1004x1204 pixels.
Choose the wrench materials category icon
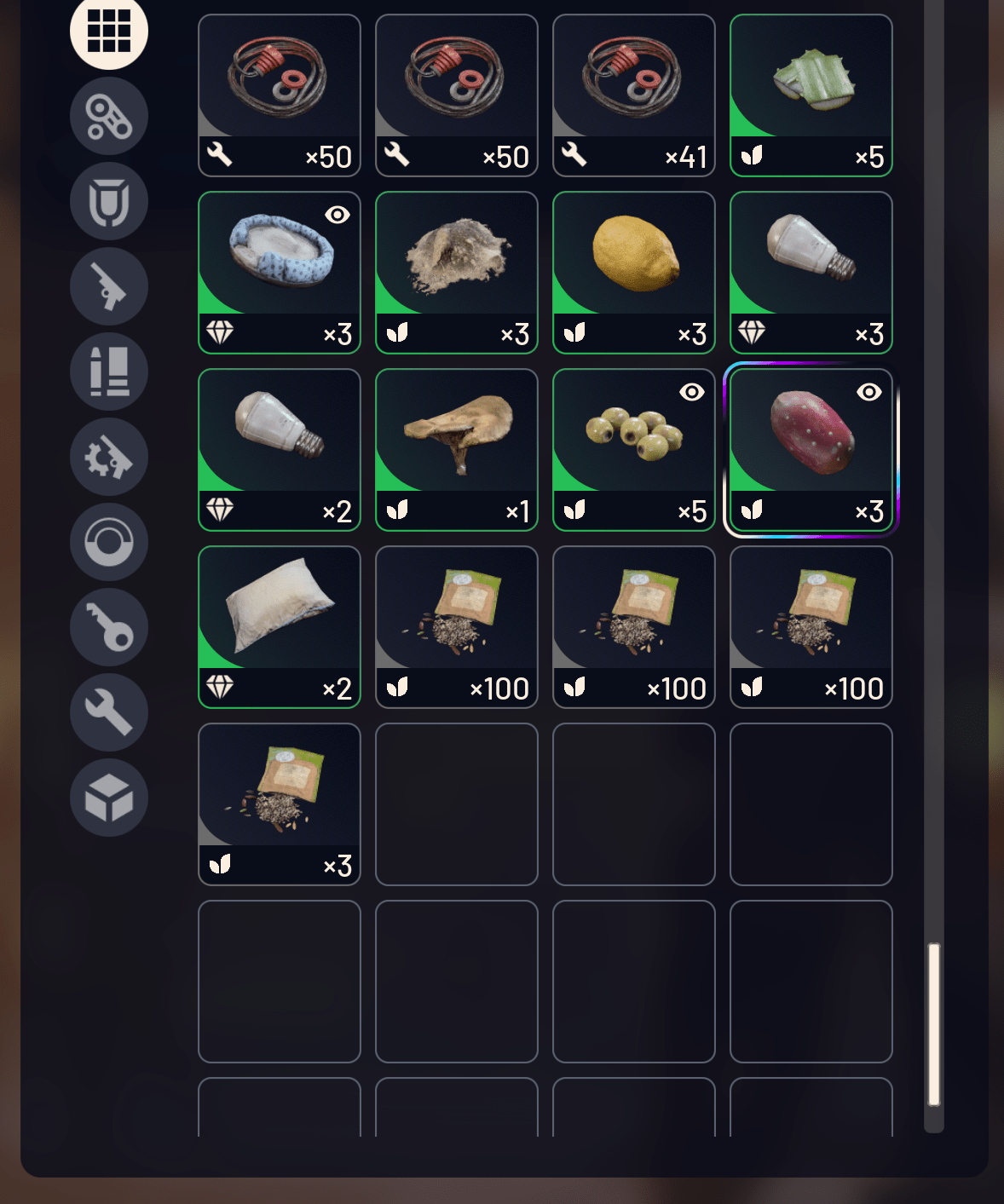click(109, 712)
